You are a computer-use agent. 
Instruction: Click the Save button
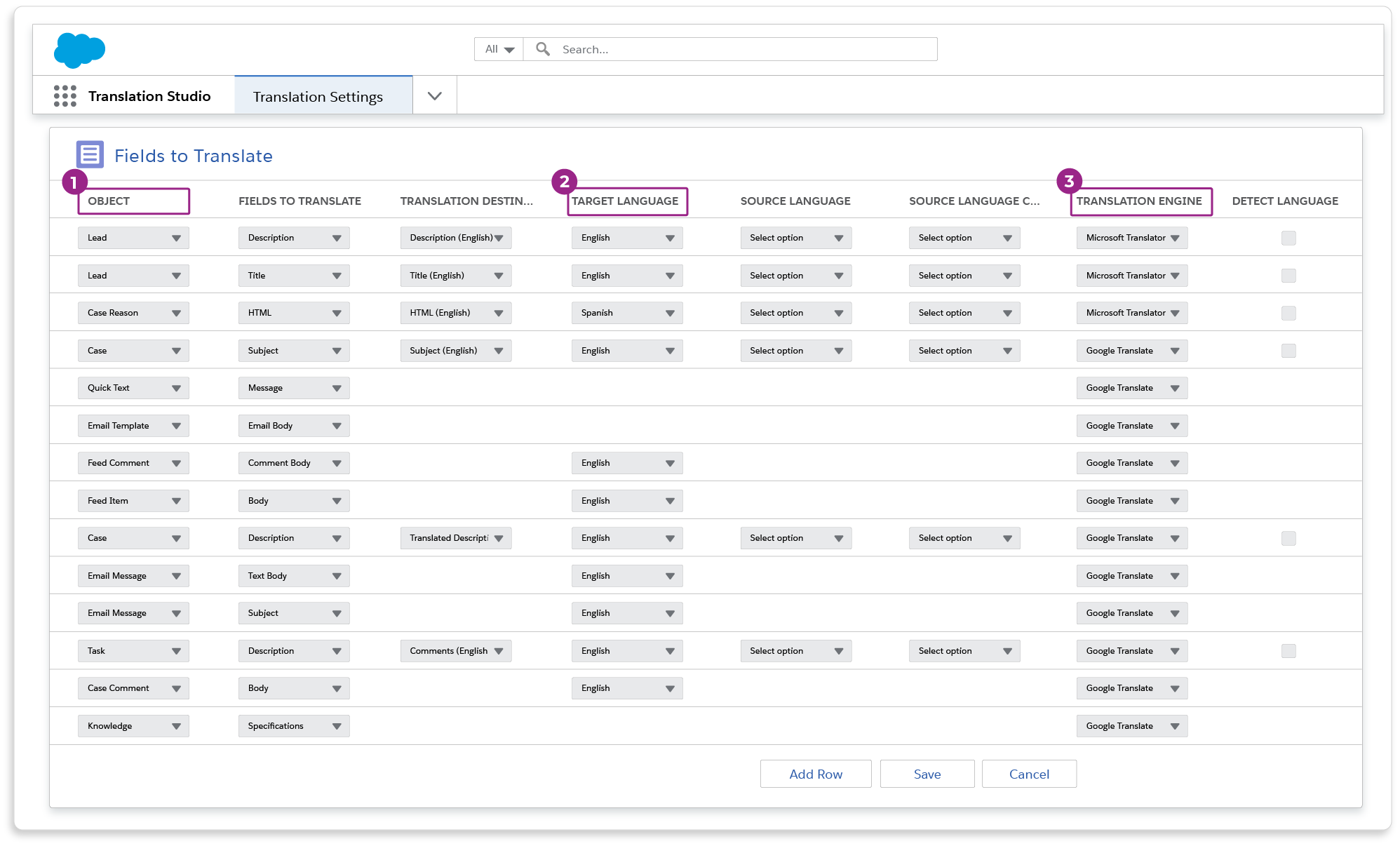(x=927, y=774)
